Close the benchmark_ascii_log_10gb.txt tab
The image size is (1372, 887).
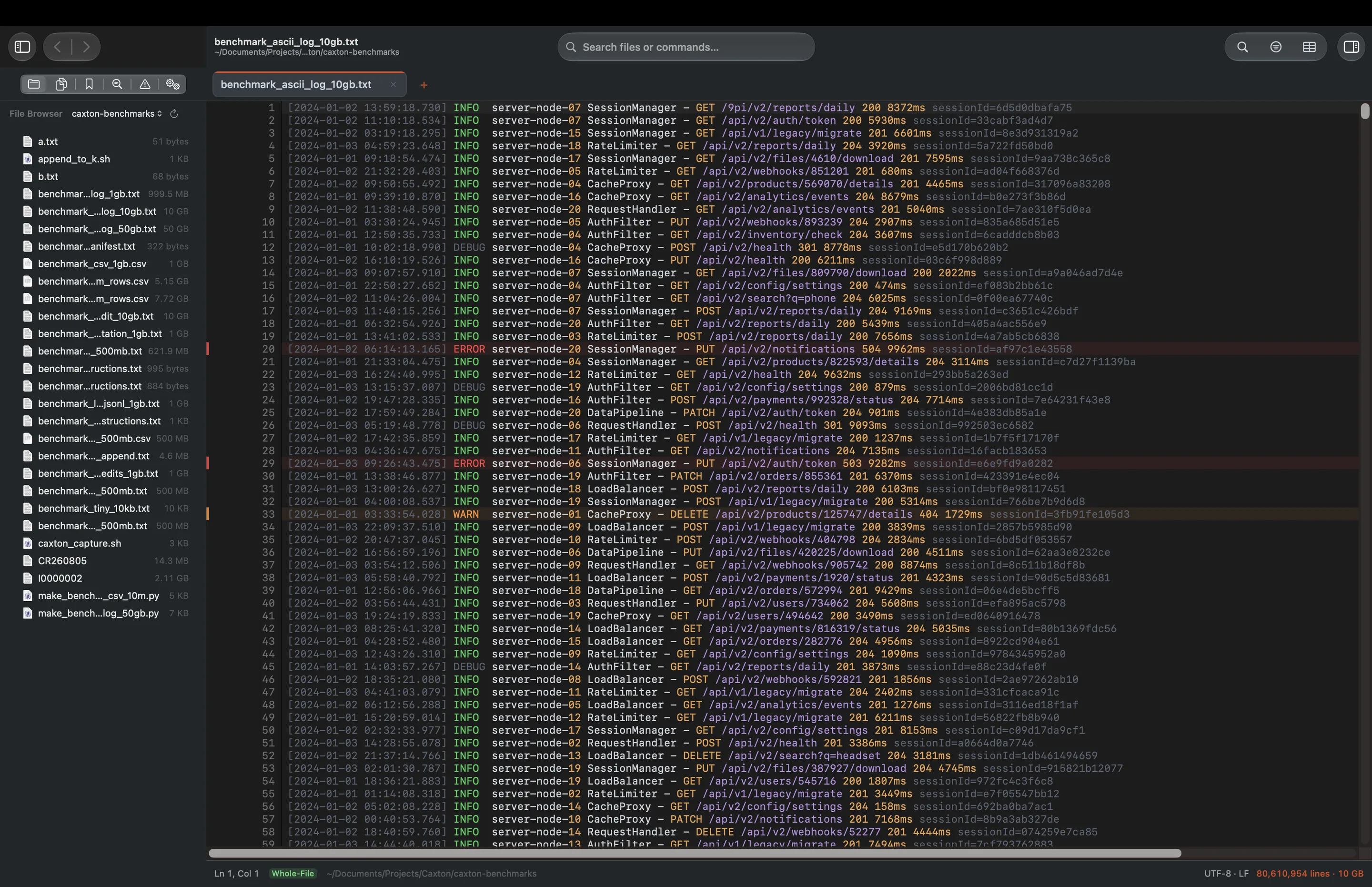pyautogui.click(x=393, y=85)
